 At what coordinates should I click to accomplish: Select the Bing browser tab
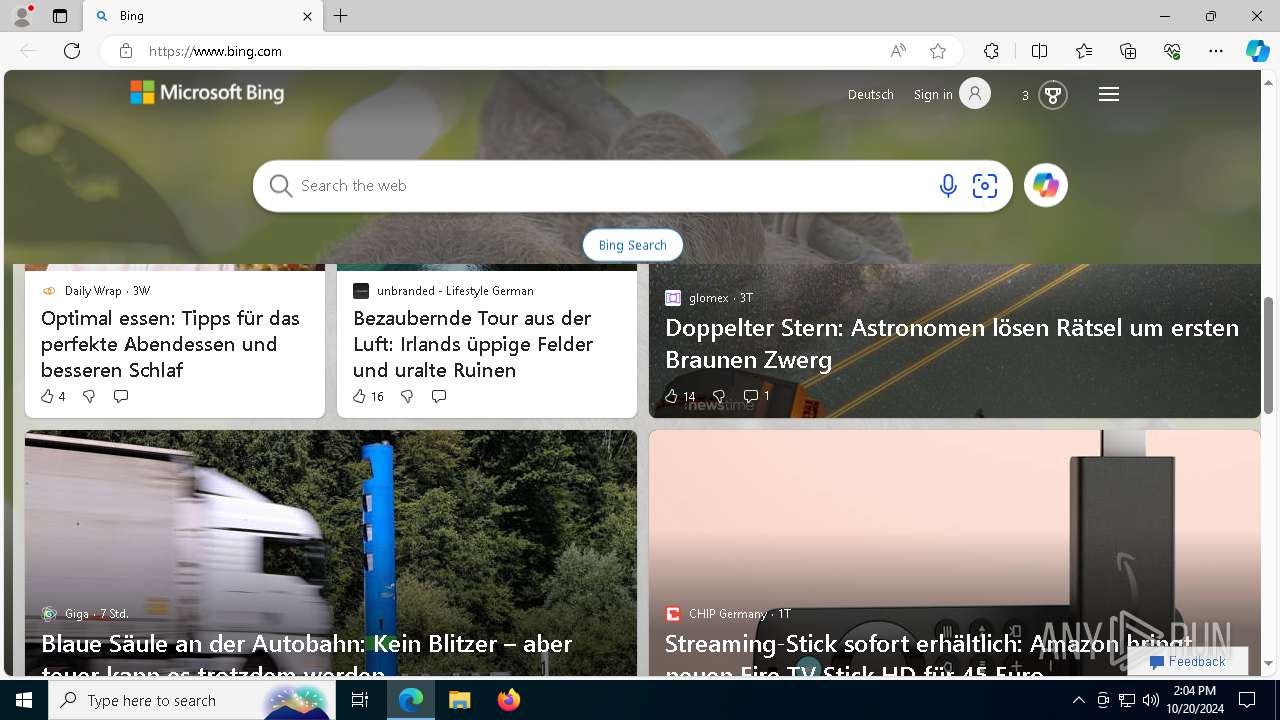pos(203,16)
